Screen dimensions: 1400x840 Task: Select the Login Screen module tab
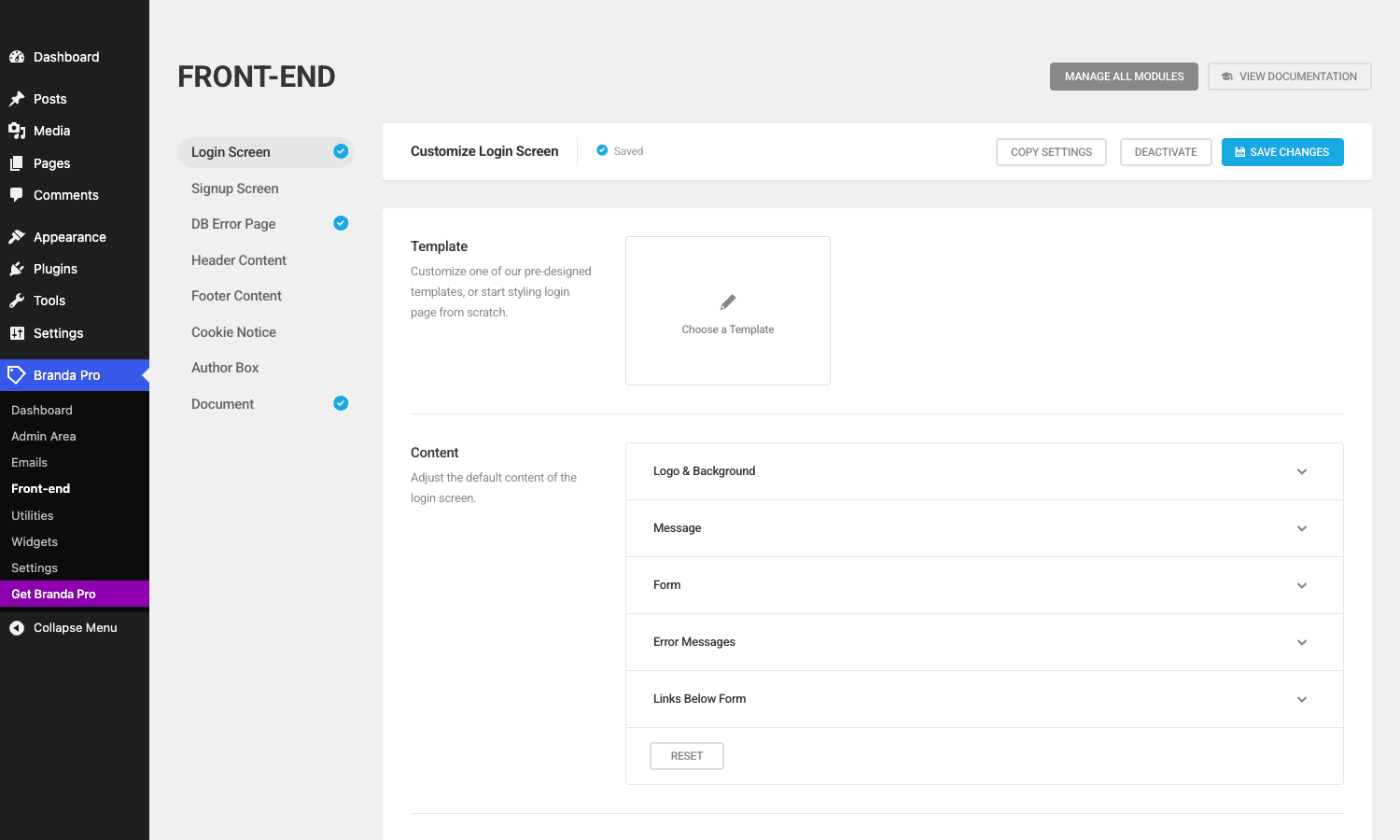pyautogui.click(x=266, y=152)
